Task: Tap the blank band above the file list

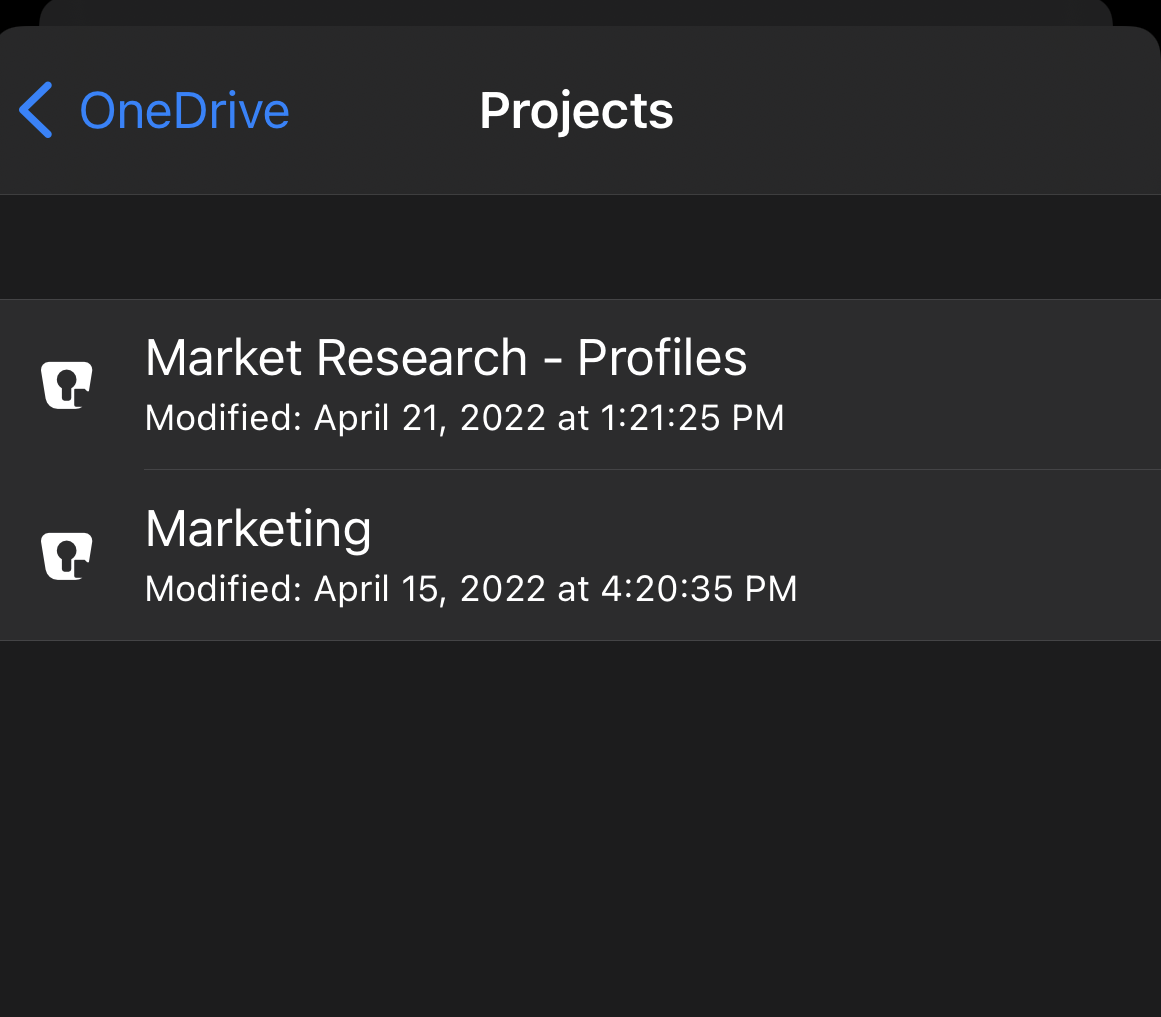Action: [x=580, y=247]
